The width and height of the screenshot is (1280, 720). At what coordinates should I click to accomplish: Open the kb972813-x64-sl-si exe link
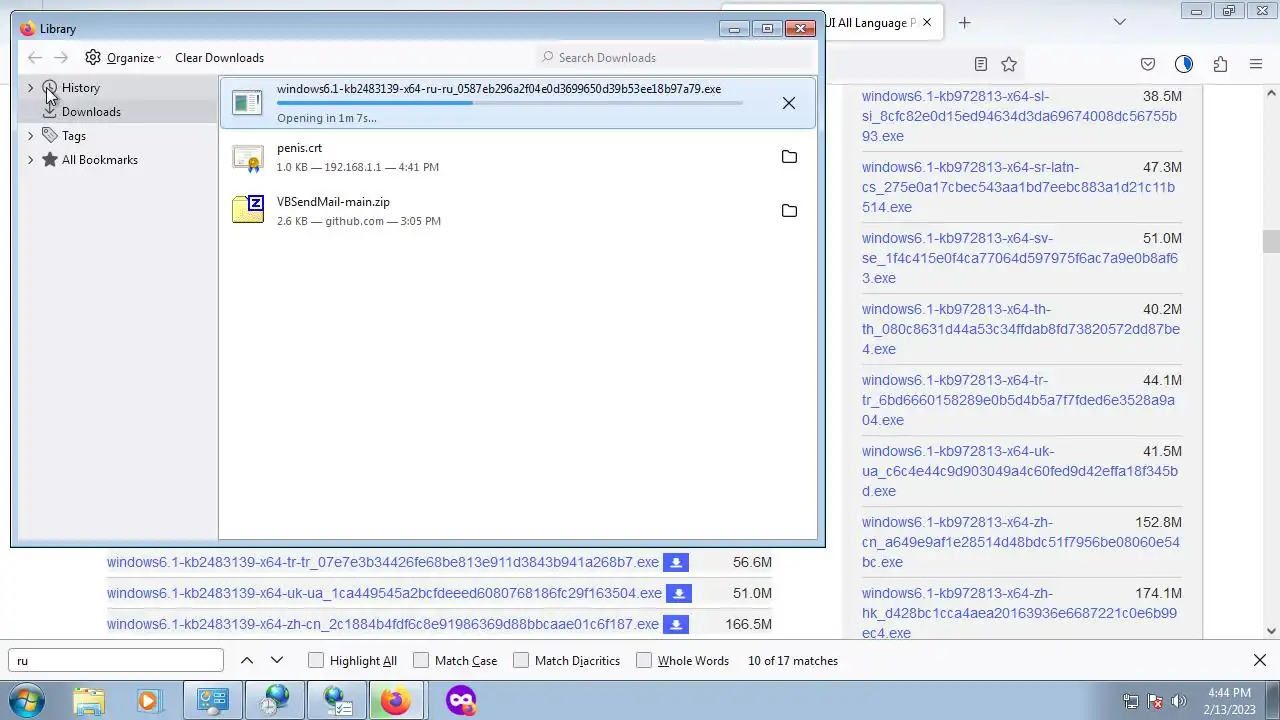pos(1020,116)
